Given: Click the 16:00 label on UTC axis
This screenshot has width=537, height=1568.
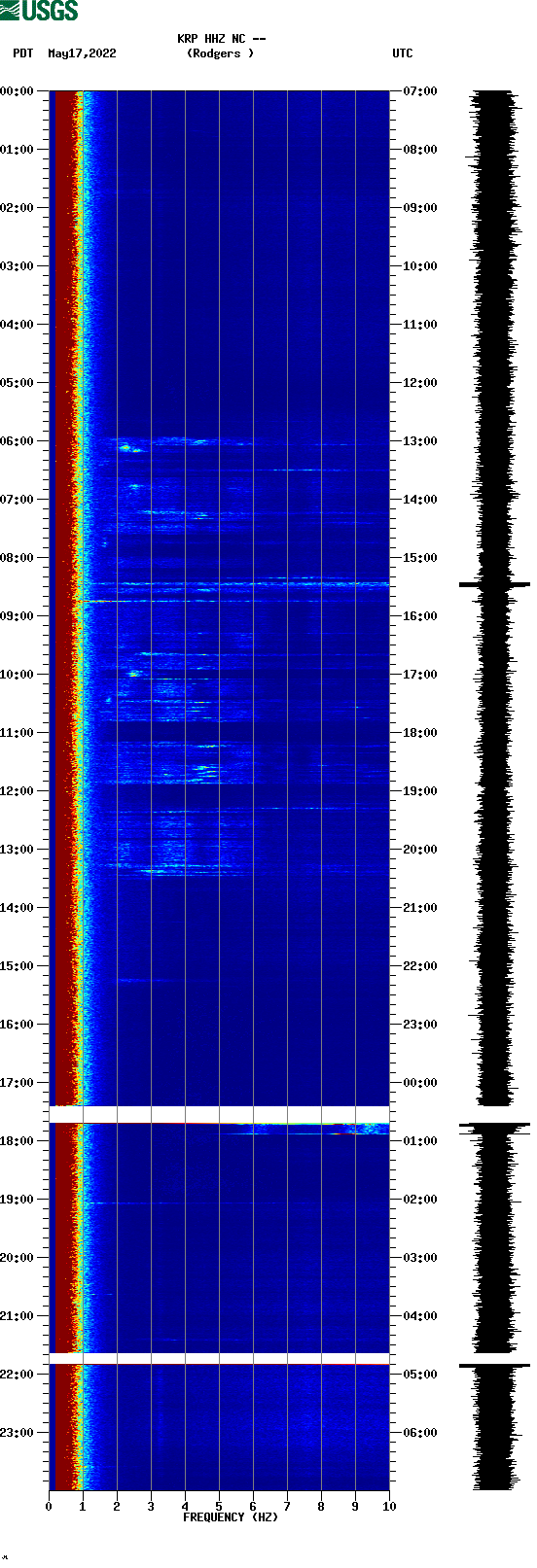Looking at the screenshot, I should point(420,616).
